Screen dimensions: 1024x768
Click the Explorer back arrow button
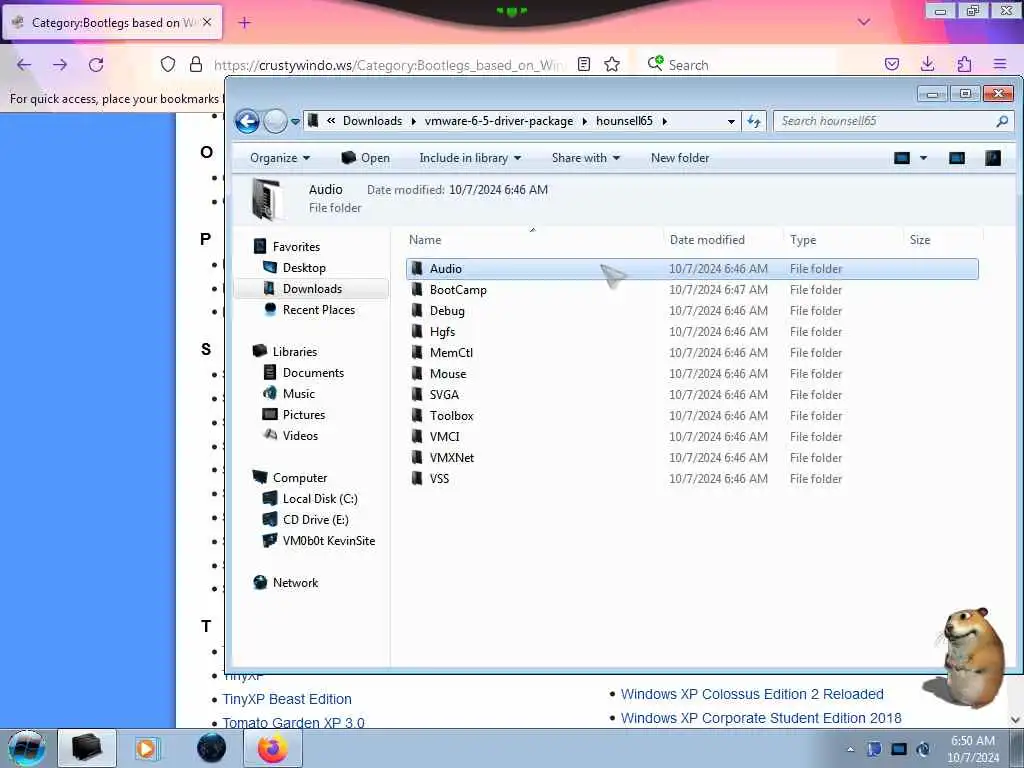(247, 121)
